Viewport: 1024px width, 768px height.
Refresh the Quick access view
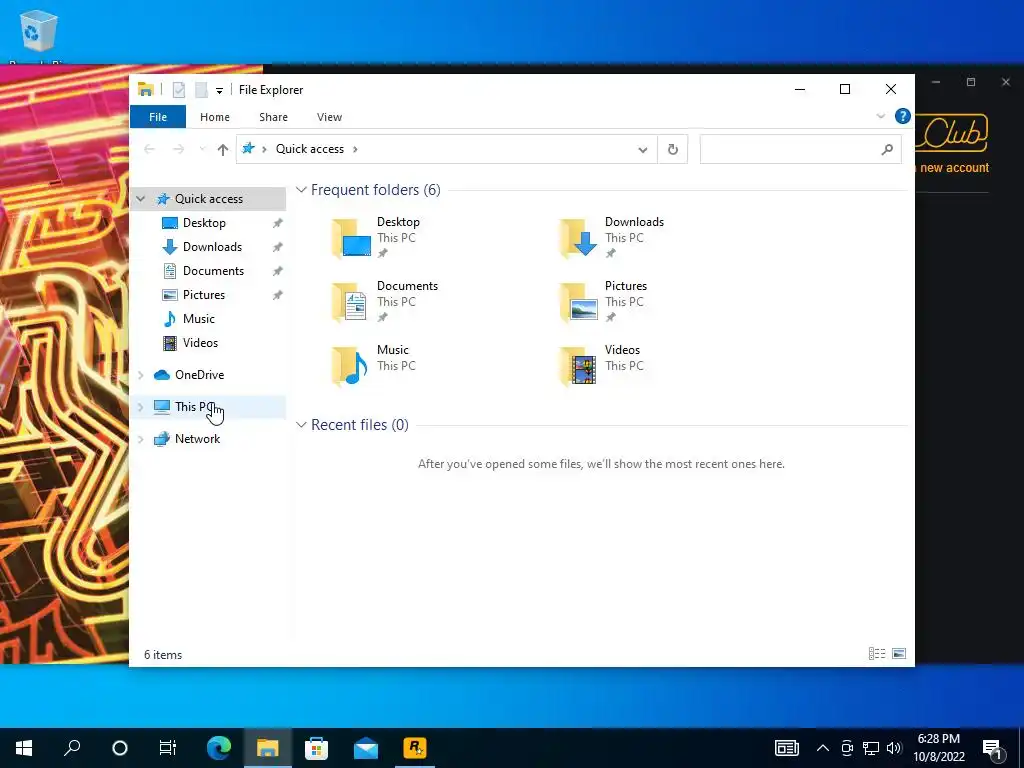click(673, 150)
